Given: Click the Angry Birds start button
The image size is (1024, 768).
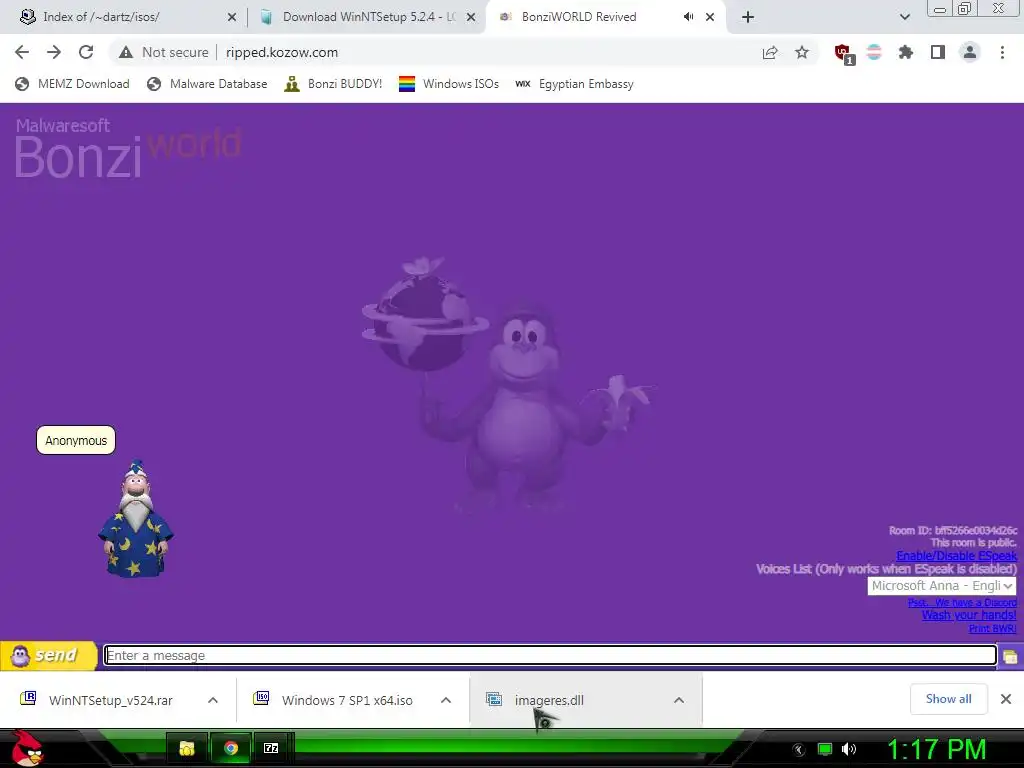Looking at the screenshot, I should (27, 748).
